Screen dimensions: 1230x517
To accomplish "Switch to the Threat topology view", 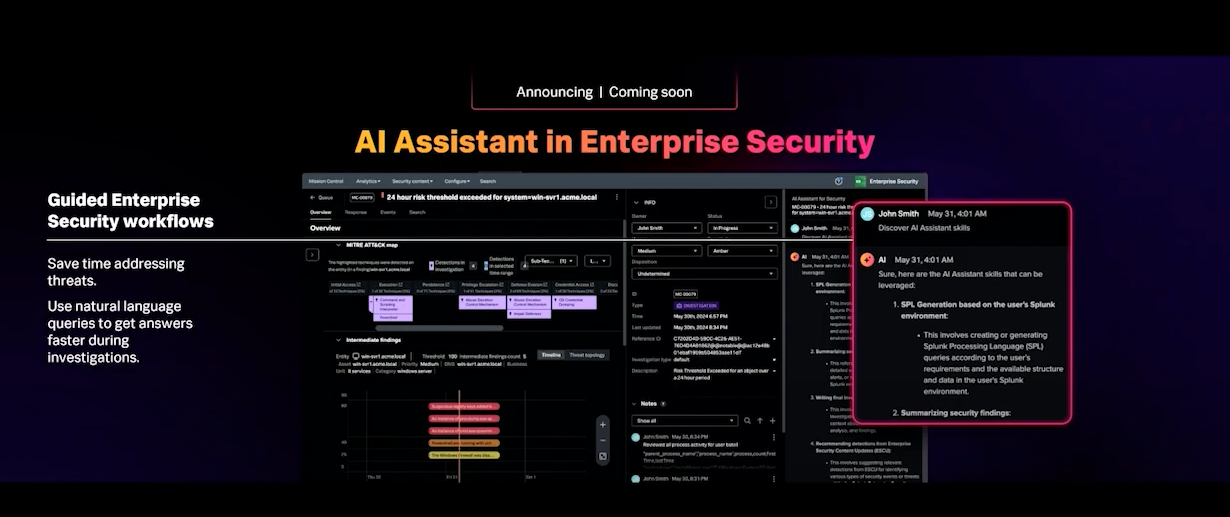I will coord(587,355).
